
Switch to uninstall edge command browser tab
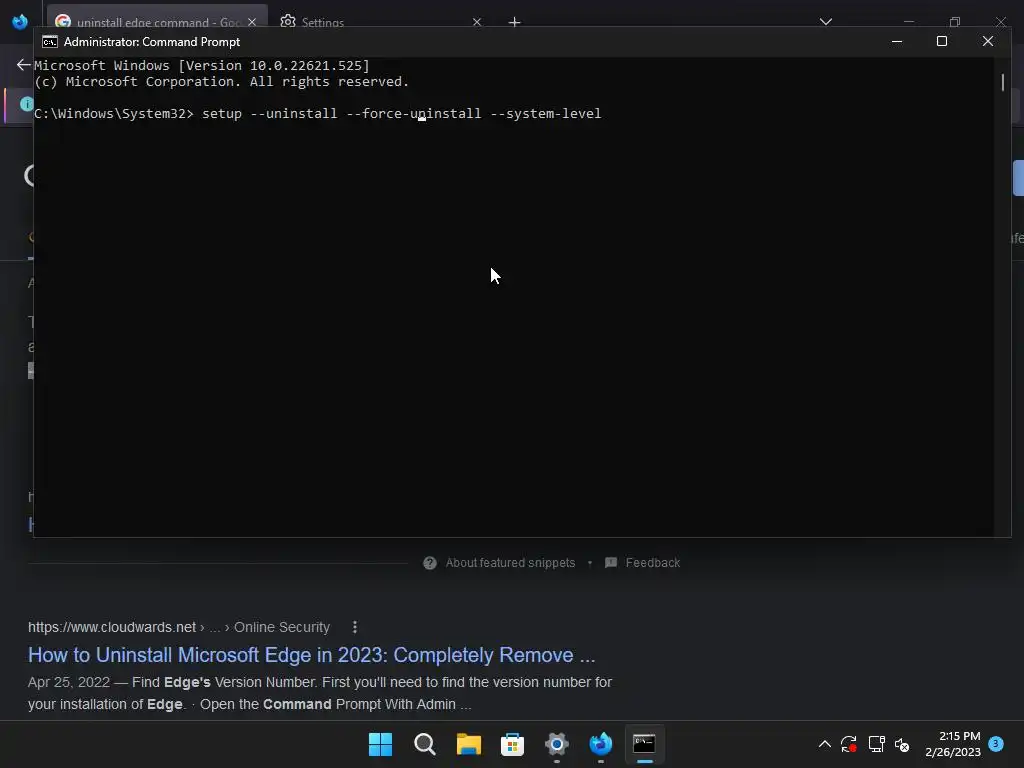(157, 22)
